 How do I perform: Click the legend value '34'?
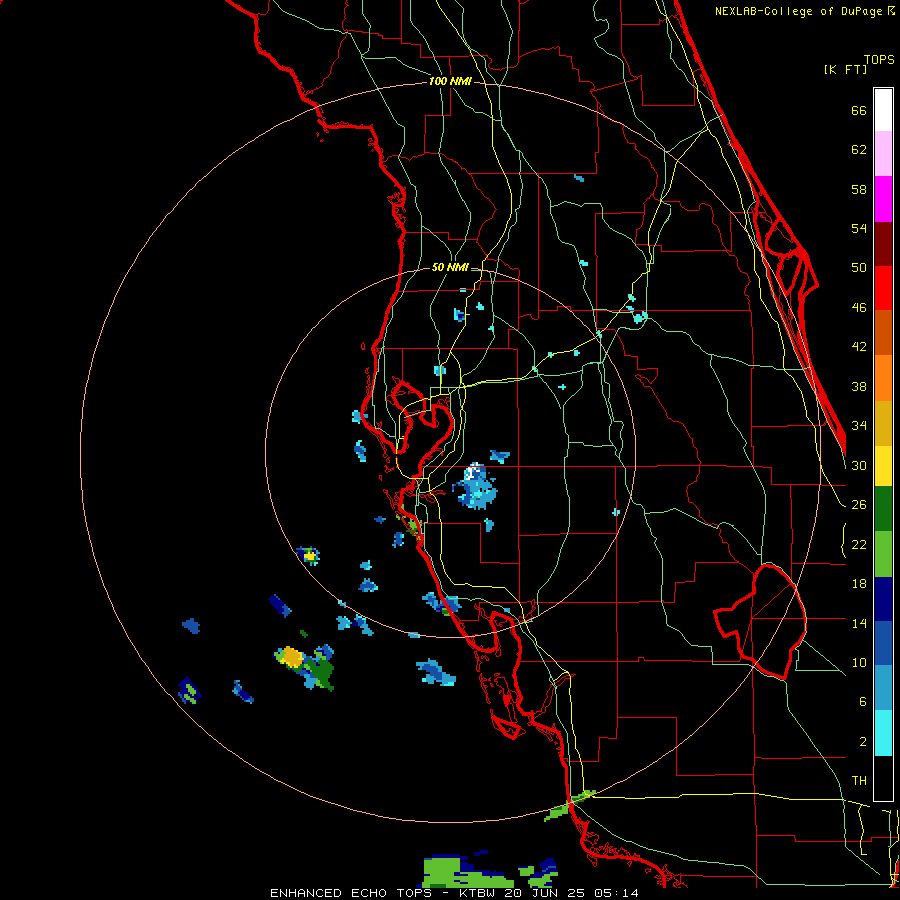(x=859, y=425)
